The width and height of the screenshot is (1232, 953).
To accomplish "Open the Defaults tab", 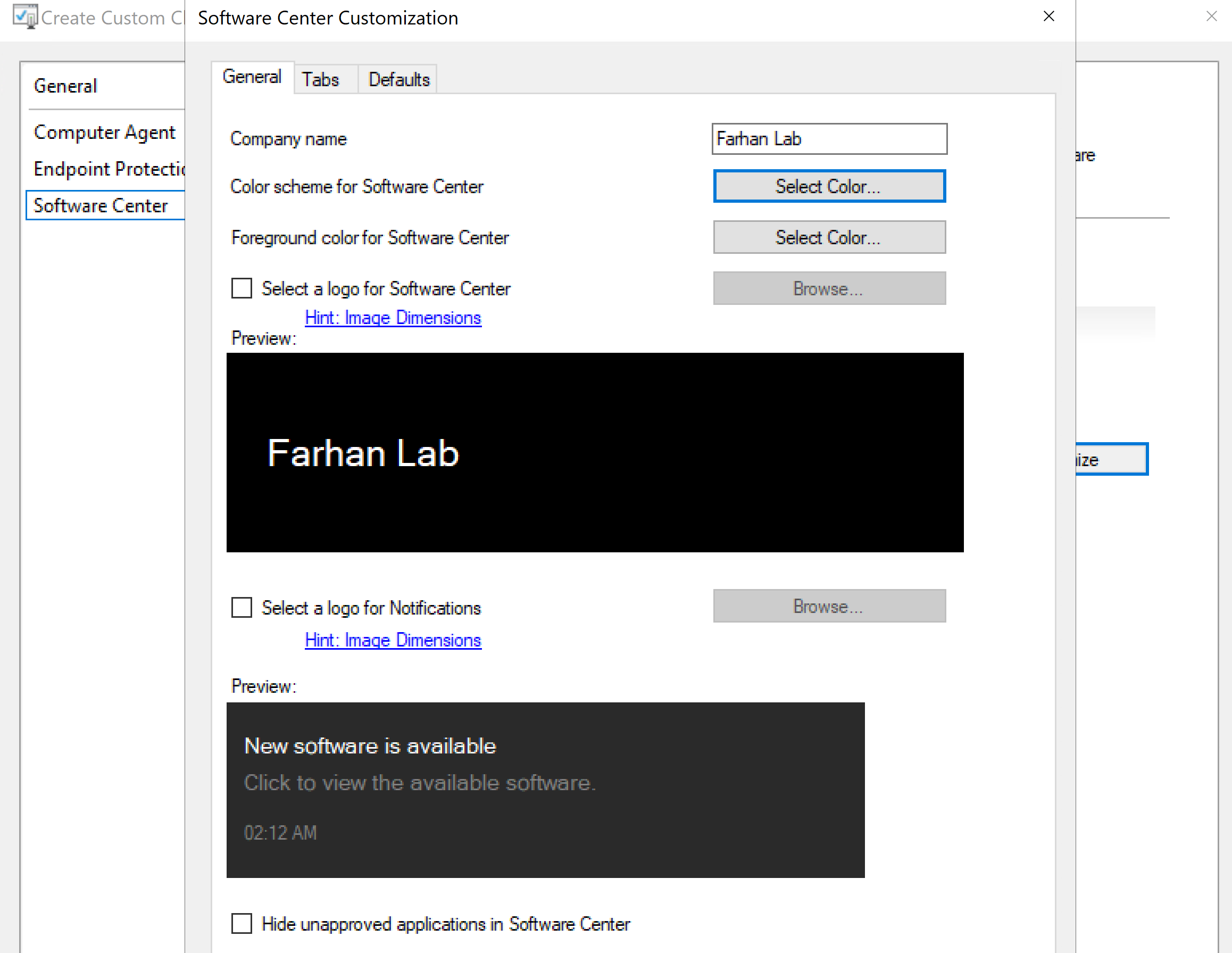I will 399,80.
